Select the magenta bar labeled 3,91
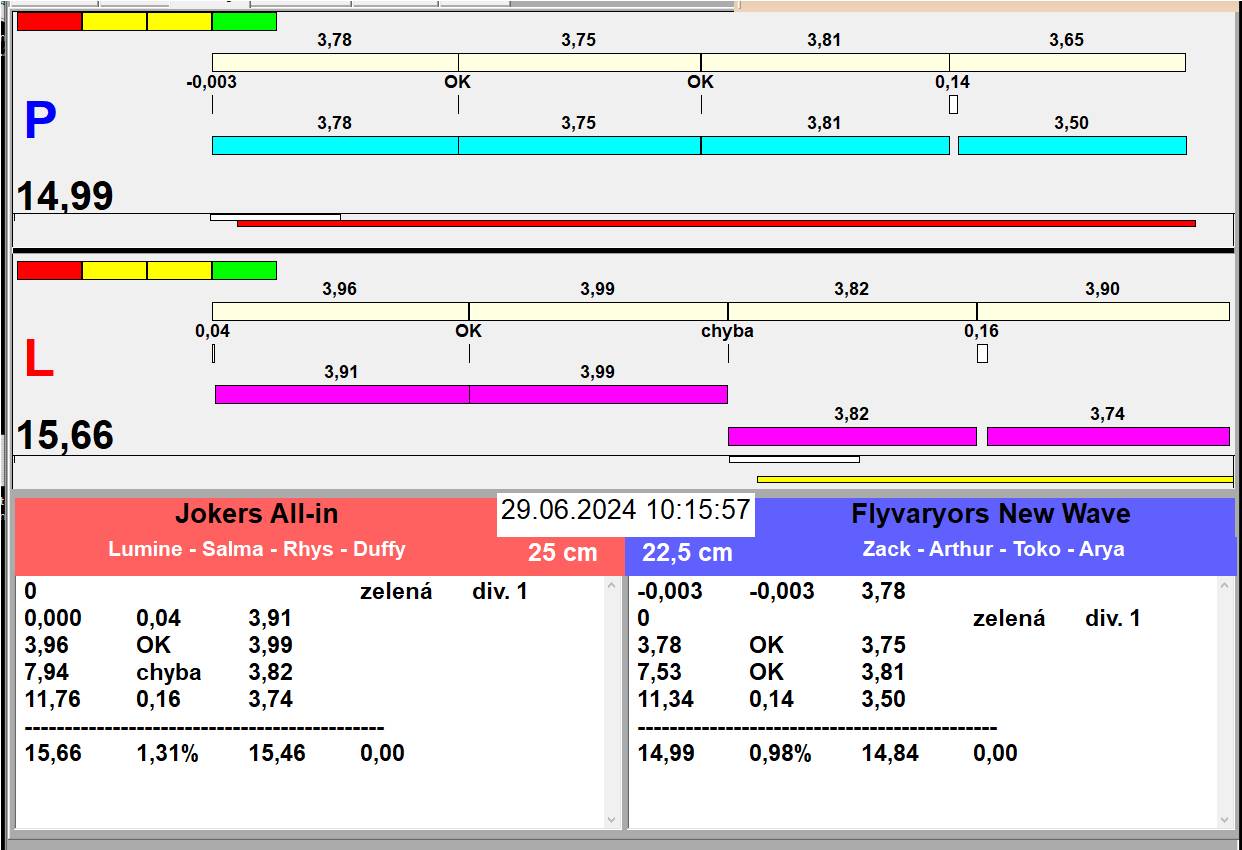The width and height of the screenshot is (1242, 850). tap(342, 394)
